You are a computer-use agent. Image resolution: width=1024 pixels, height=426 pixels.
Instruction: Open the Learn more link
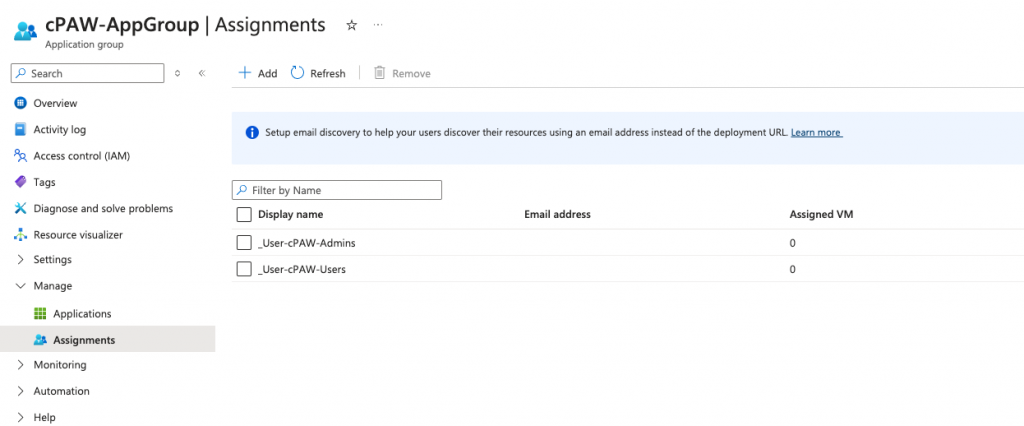816,133
